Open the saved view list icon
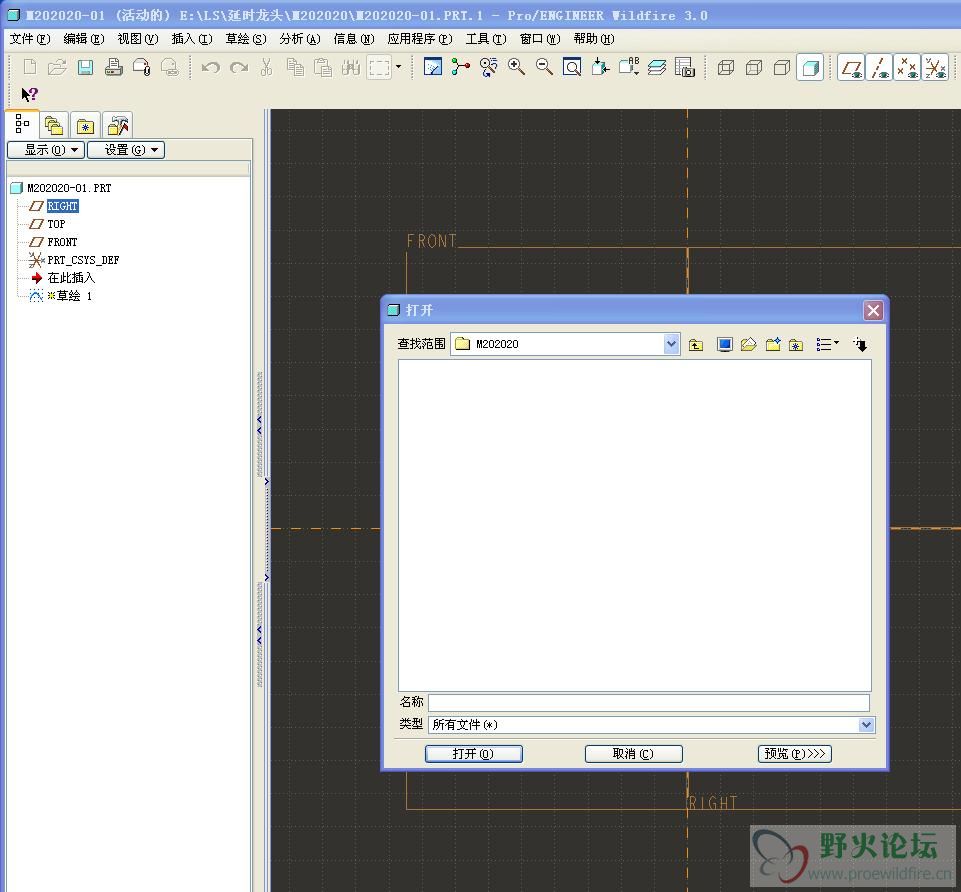This screenshot has height=892, width=961. coord(629,67)
